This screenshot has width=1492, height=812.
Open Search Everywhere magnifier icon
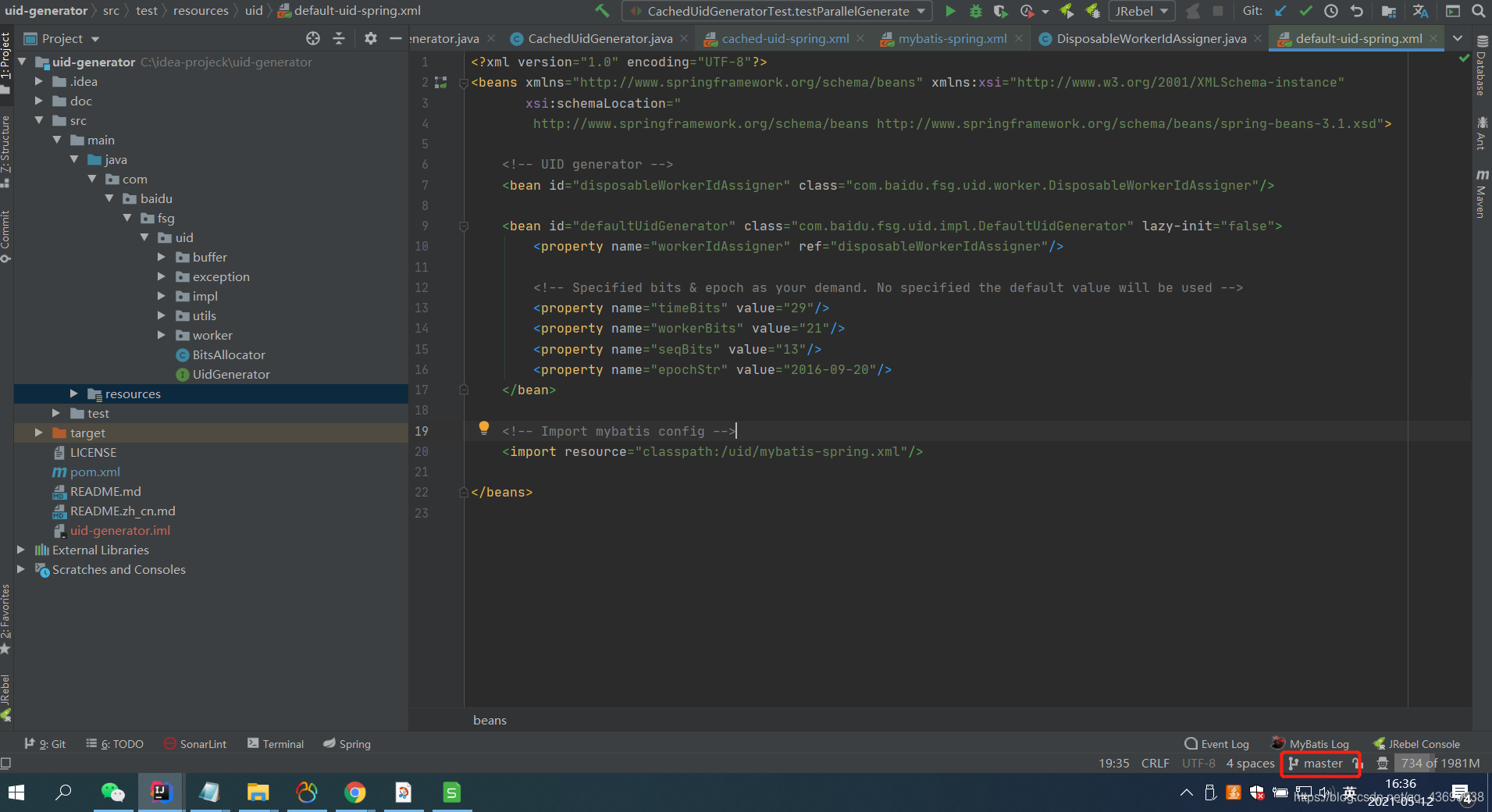tap(1479, 11)
